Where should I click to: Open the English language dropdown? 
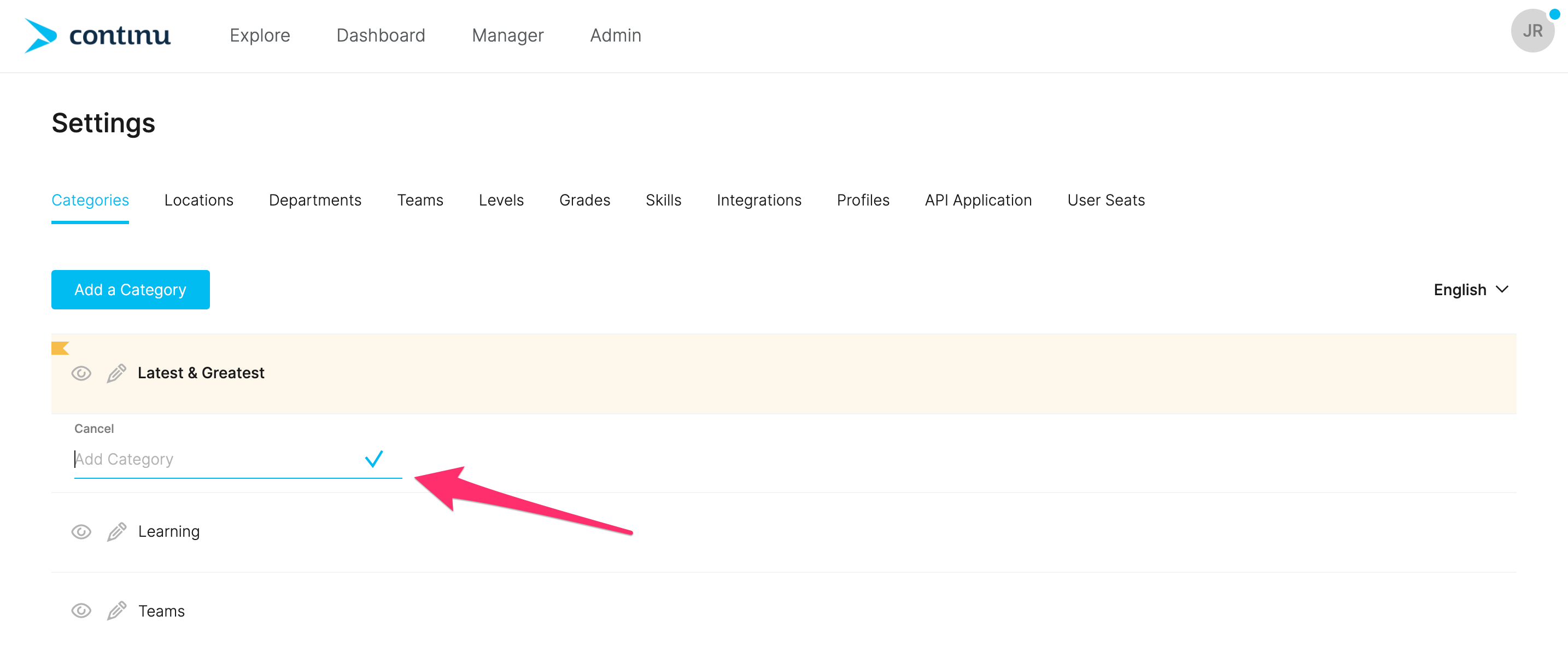tap(1471, 290)
